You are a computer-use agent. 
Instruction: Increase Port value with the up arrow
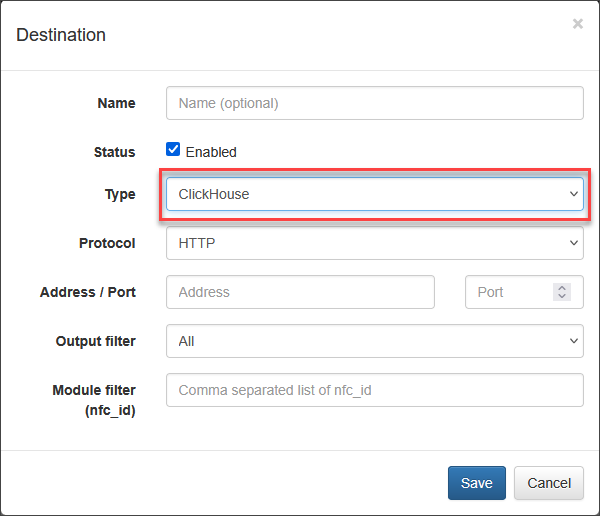click(x=562, y=288)
